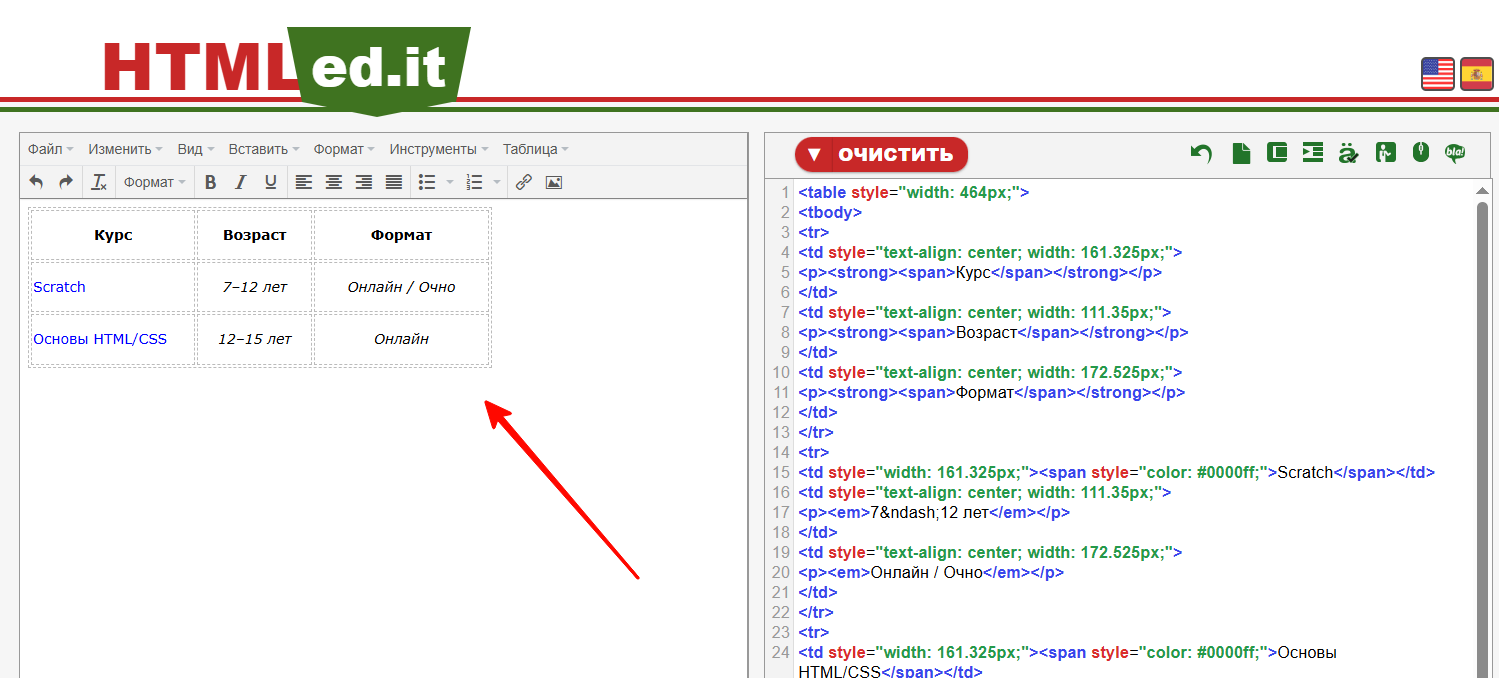Viewport: 1499px width, 678px height.
Task: Redo the last action in visual editor
Action: (x=66, y=182)
